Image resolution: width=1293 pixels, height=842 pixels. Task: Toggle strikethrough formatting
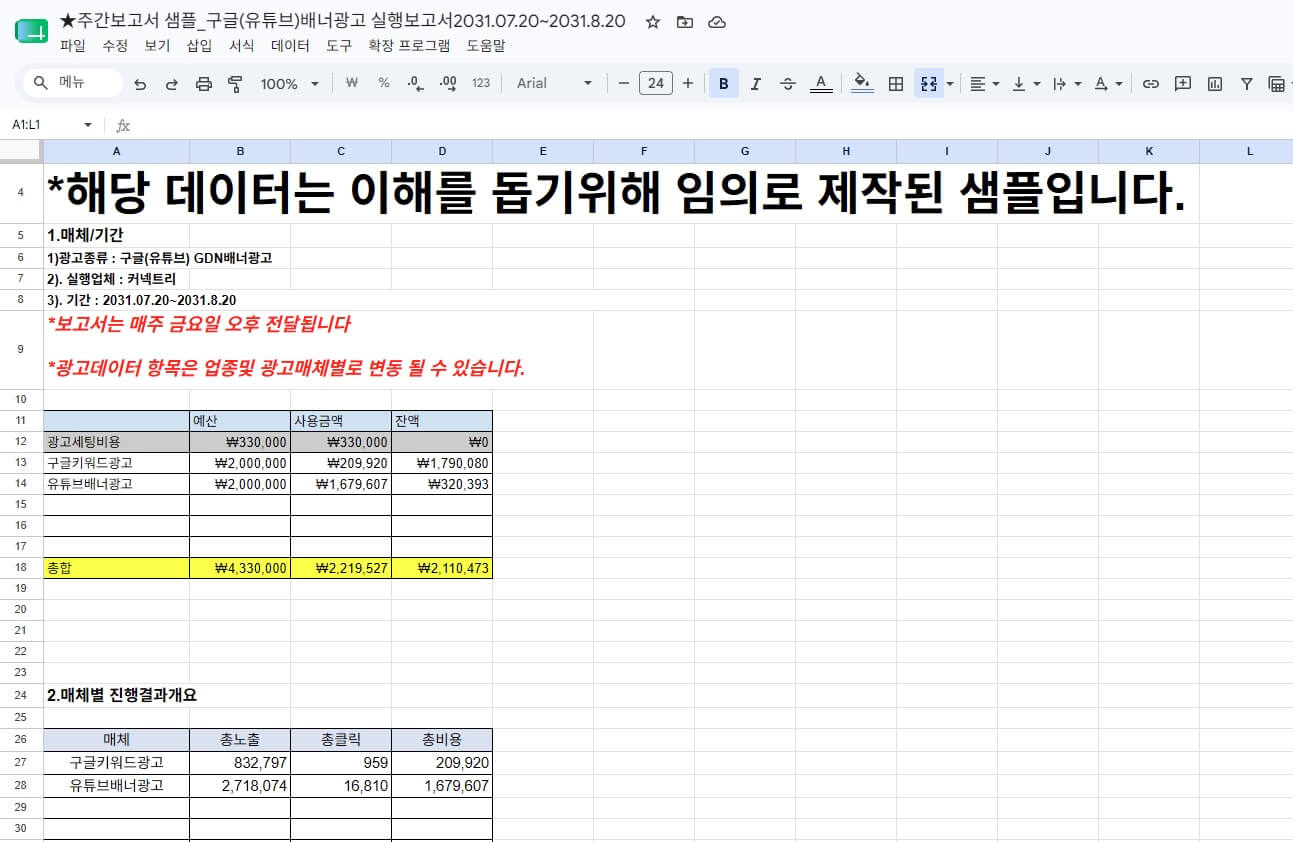point(787,84)
